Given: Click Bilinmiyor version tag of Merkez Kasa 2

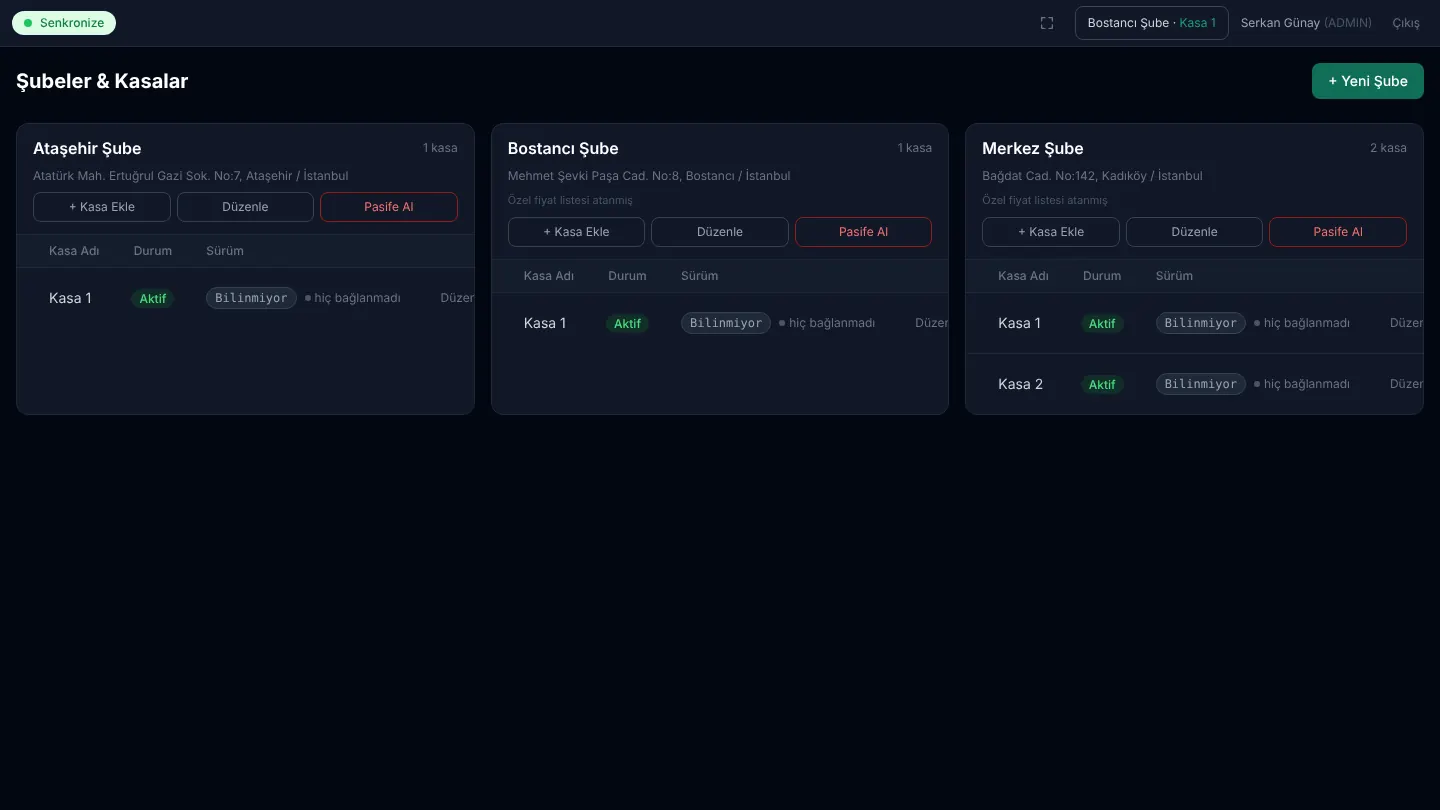Looking at the screenshot, I should [1200, 384].
